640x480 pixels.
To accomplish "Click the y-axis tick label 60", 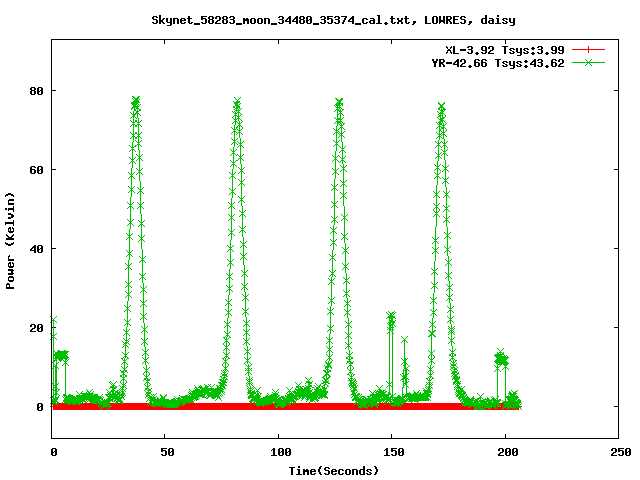I will [x=36, y=170].
